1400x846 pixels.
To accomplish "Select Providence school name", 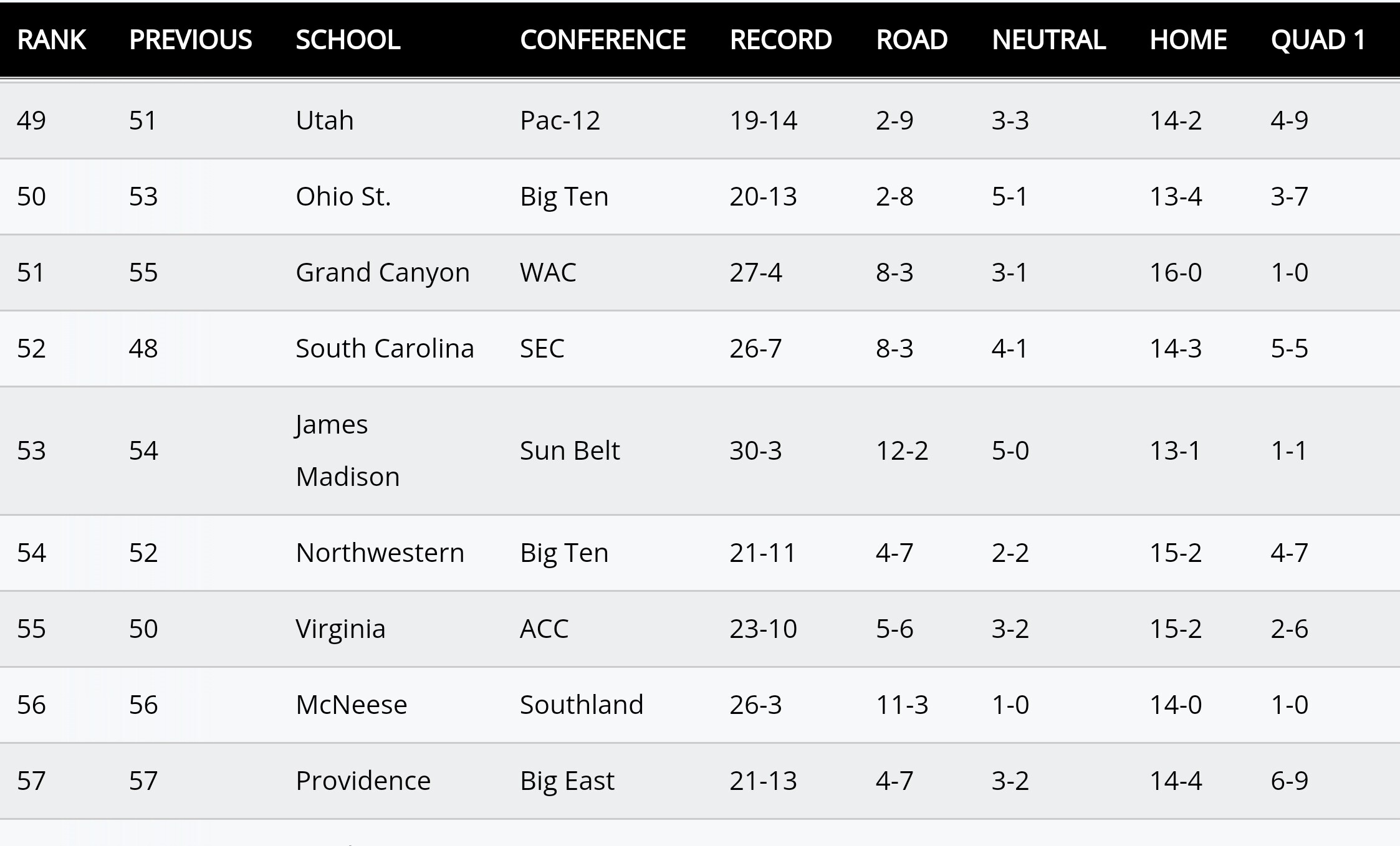I will [x=363, y=781].
